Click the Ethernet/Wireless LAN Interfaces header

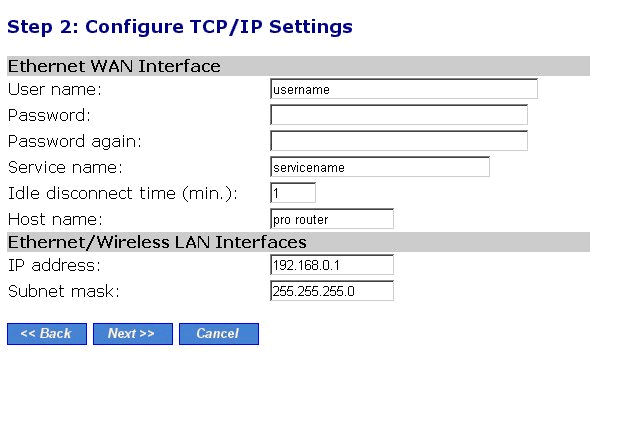pos(298,242)
